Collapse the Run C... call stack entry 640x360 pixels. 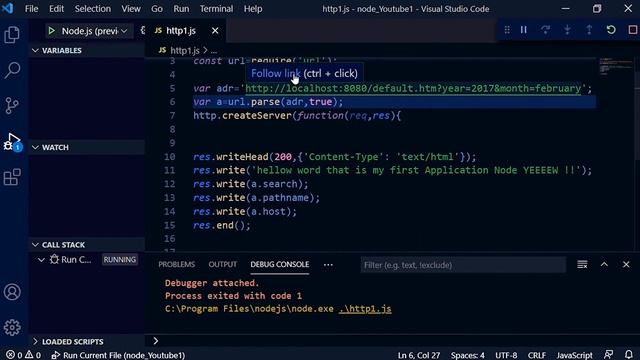click(41, 260)
